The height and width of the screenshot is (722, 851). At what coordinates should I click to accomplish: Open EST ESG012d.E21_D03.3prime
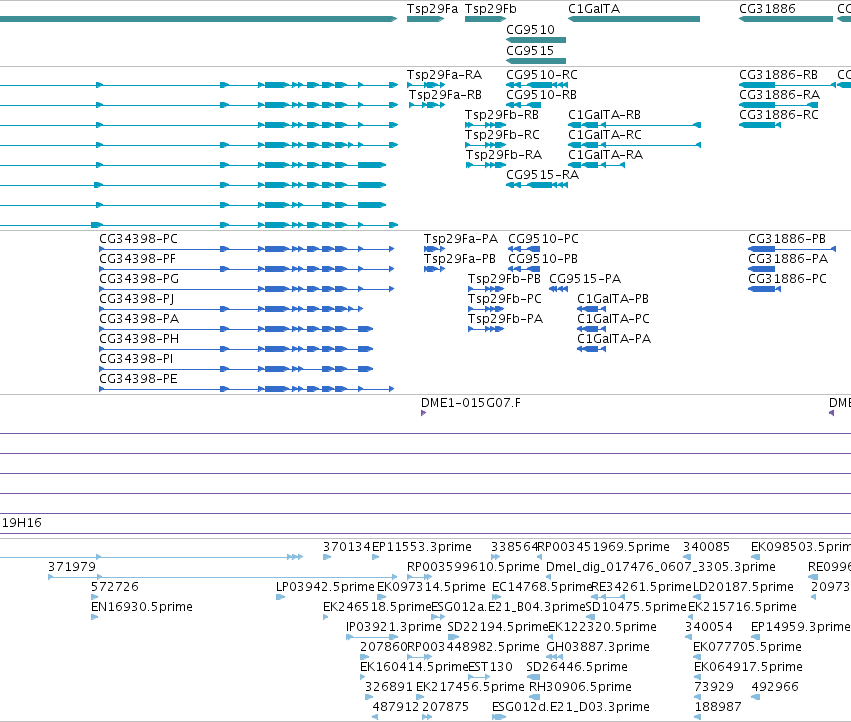[570, 707]
